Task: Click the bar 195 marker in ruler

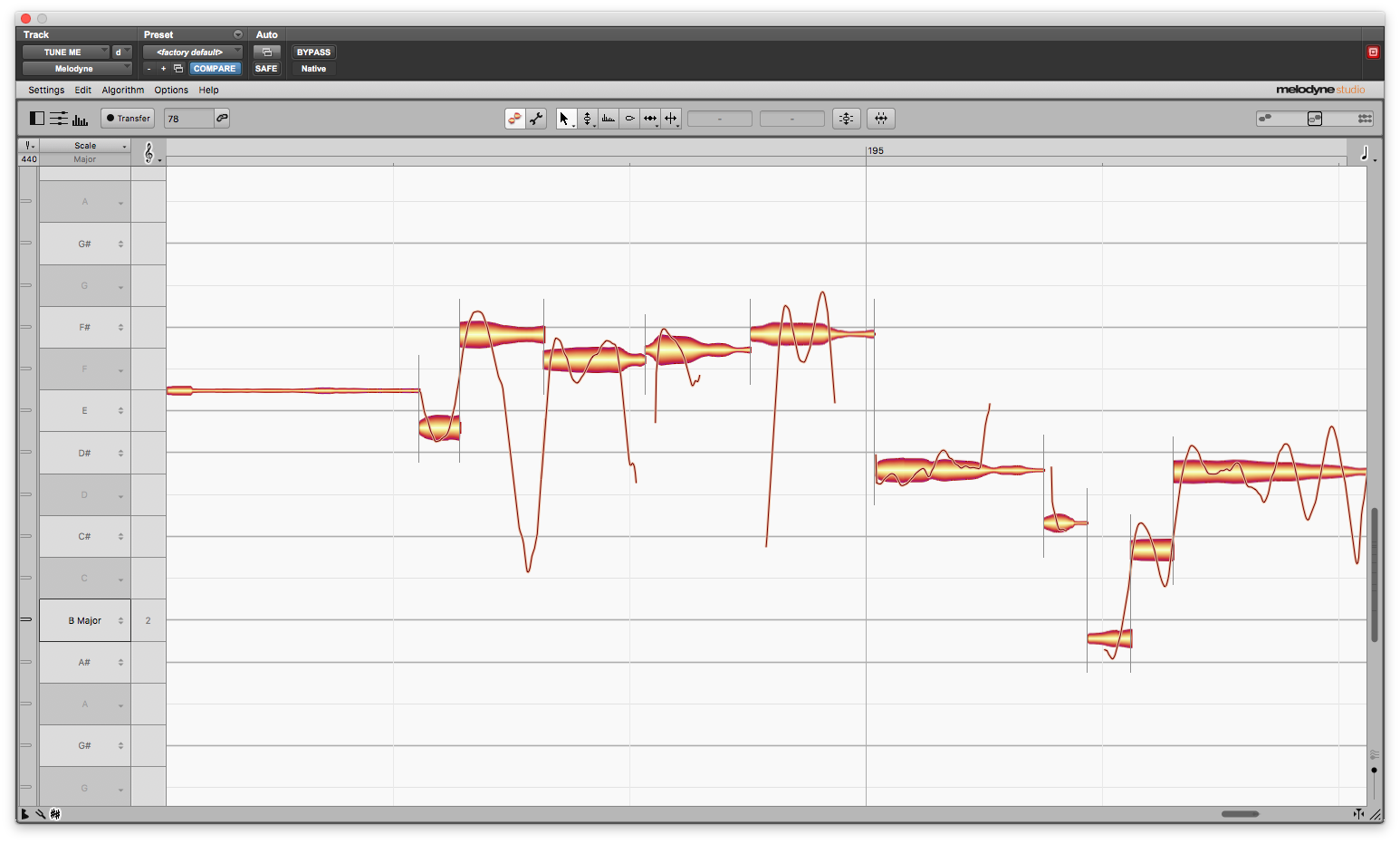Action: click(x=876, y=151)
